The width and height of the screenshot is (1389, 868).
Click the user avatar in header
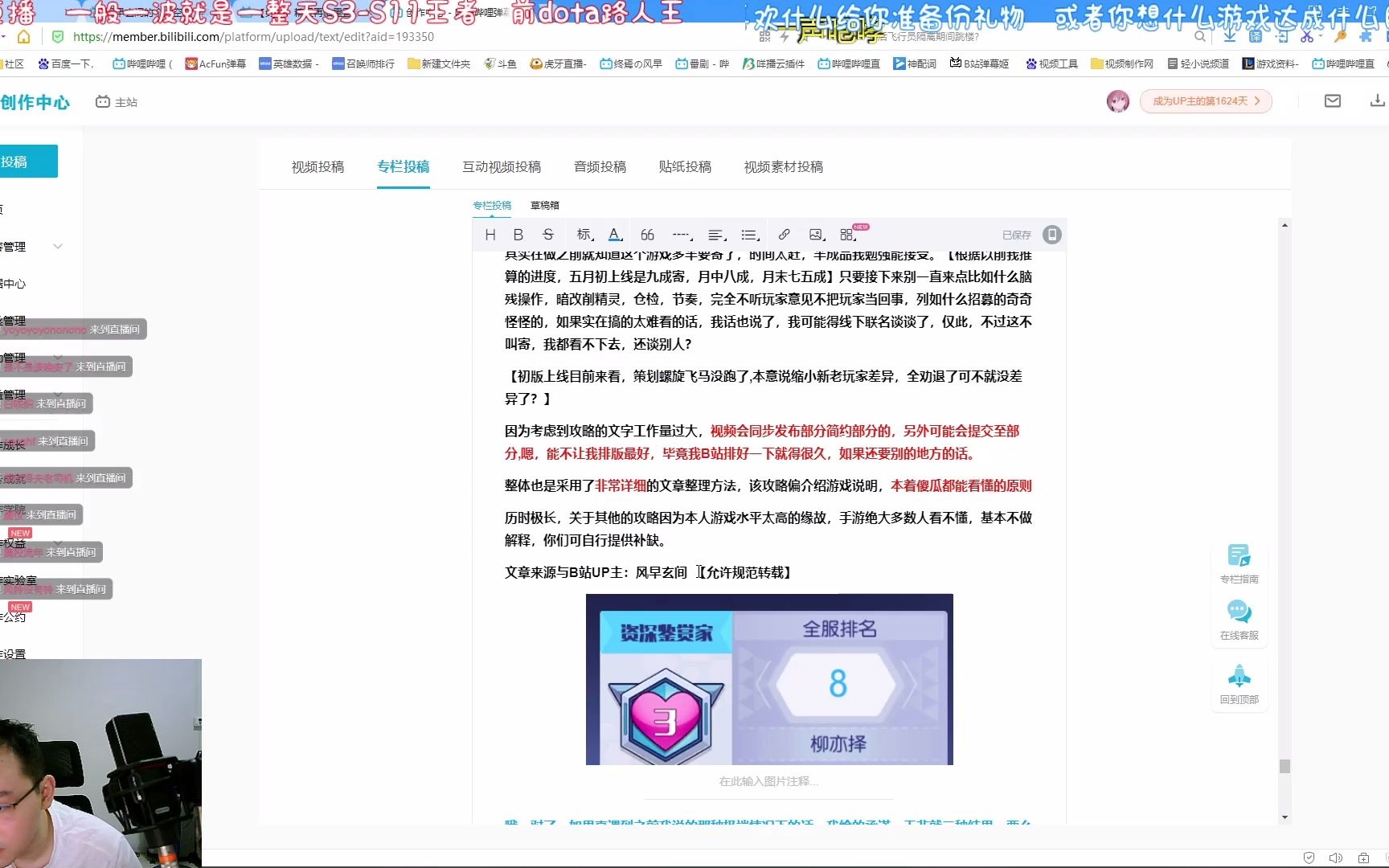(x=1118, y=101)
